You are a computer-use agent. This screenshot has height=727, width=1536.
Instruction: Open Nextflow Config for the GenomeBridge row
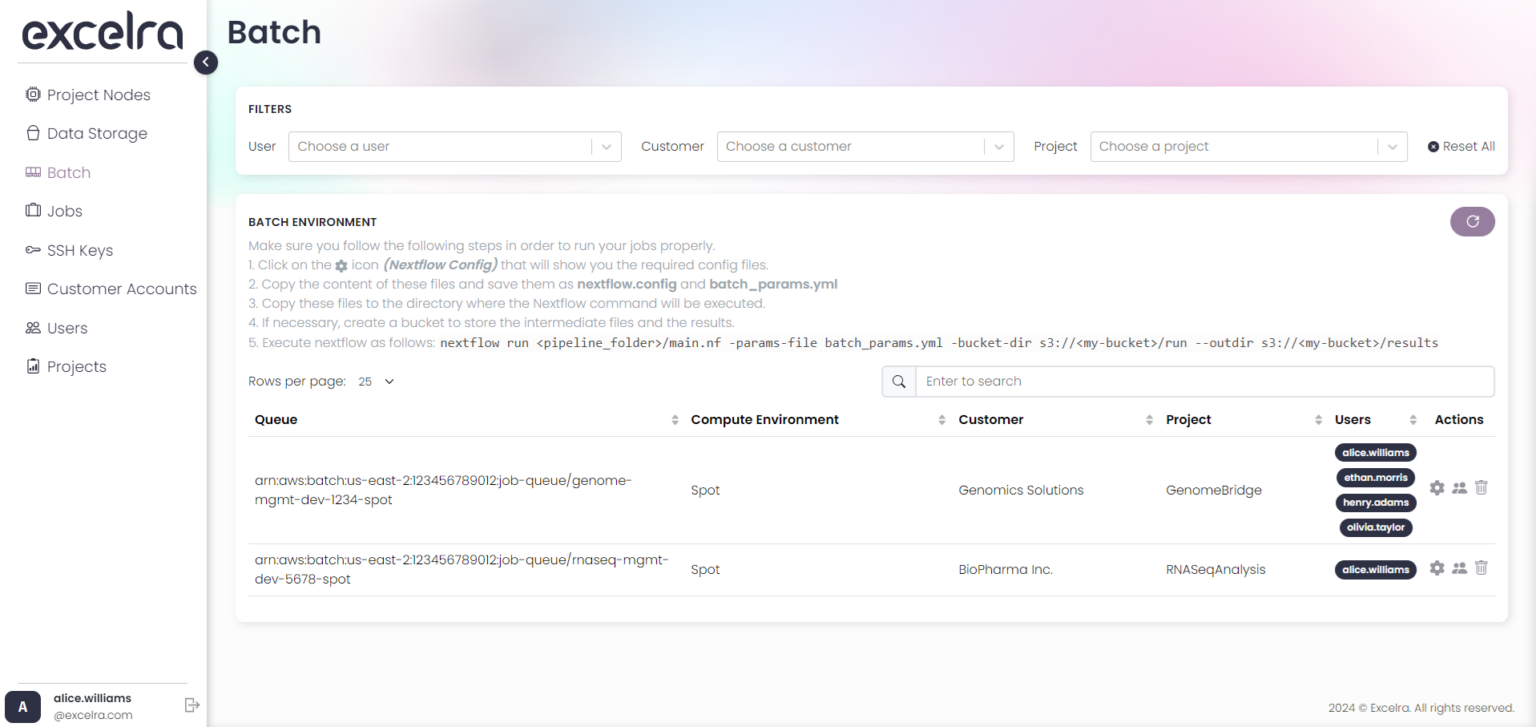point(1437,488)
